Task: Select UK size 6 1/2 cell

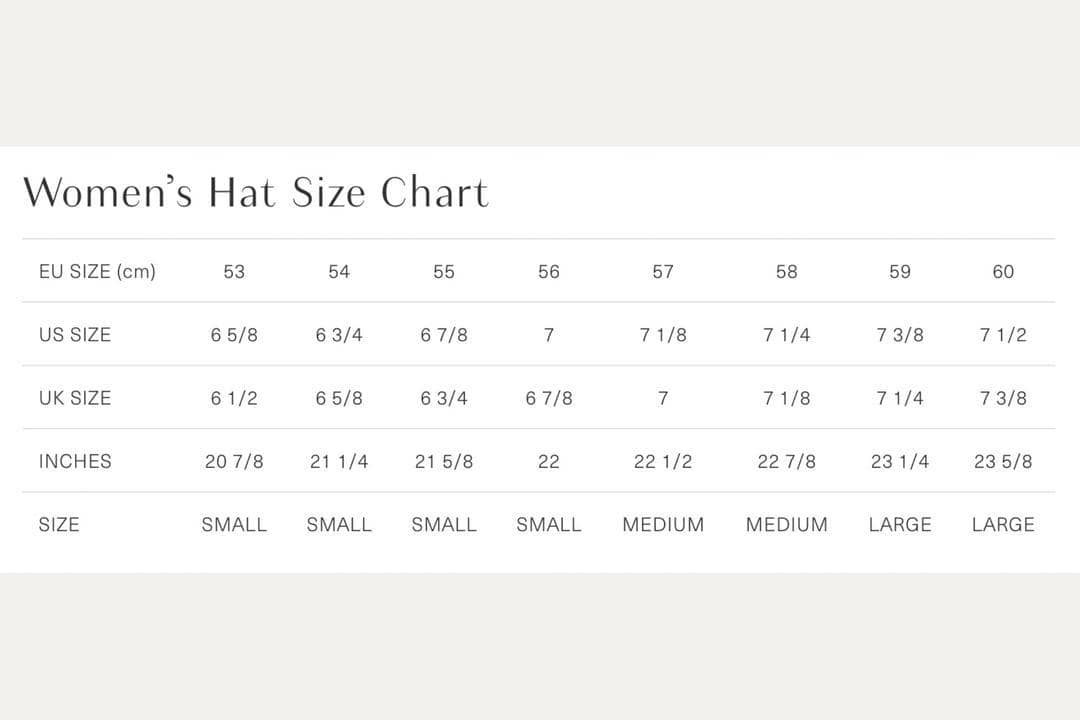Action: (x=234, y=398)
